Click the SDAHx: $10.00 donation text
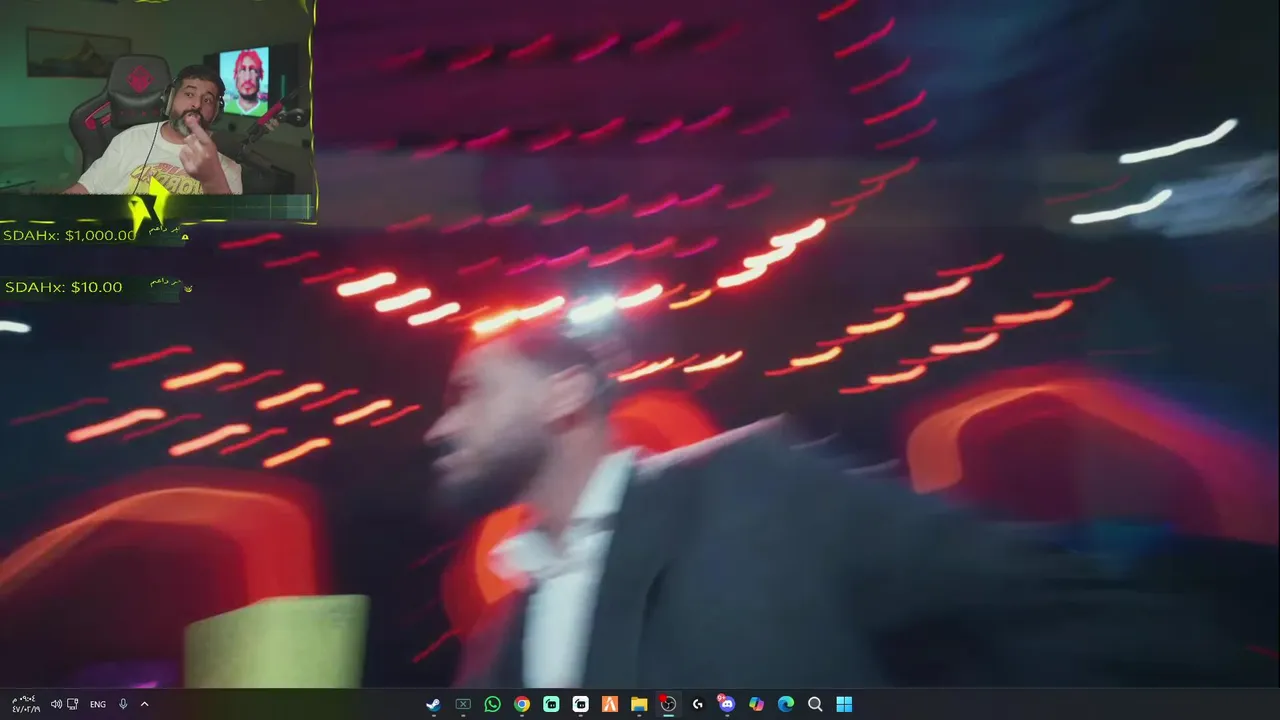Screen dimensions: 1280x720 pos(63,287)
